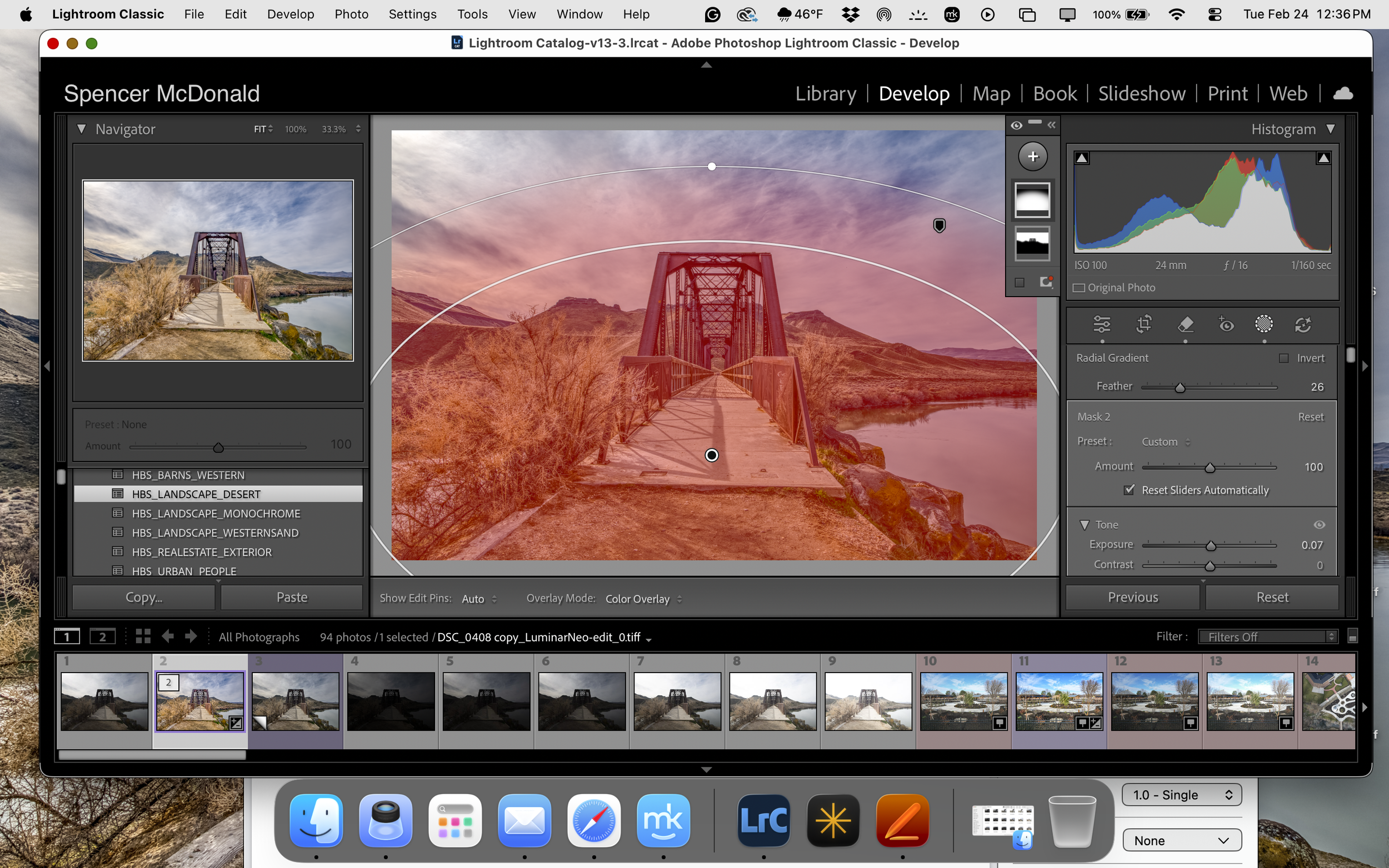The width and height of the screenshot is (1389, 868).
Task: Uncheck Reset Sliders Automatically
Action: coord(1130,489)
